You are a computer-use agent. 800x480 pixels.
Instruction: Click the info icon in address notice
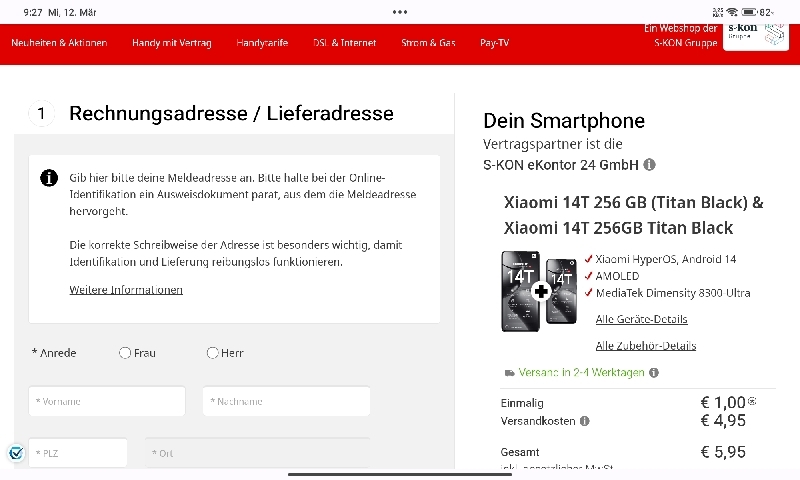49,178
